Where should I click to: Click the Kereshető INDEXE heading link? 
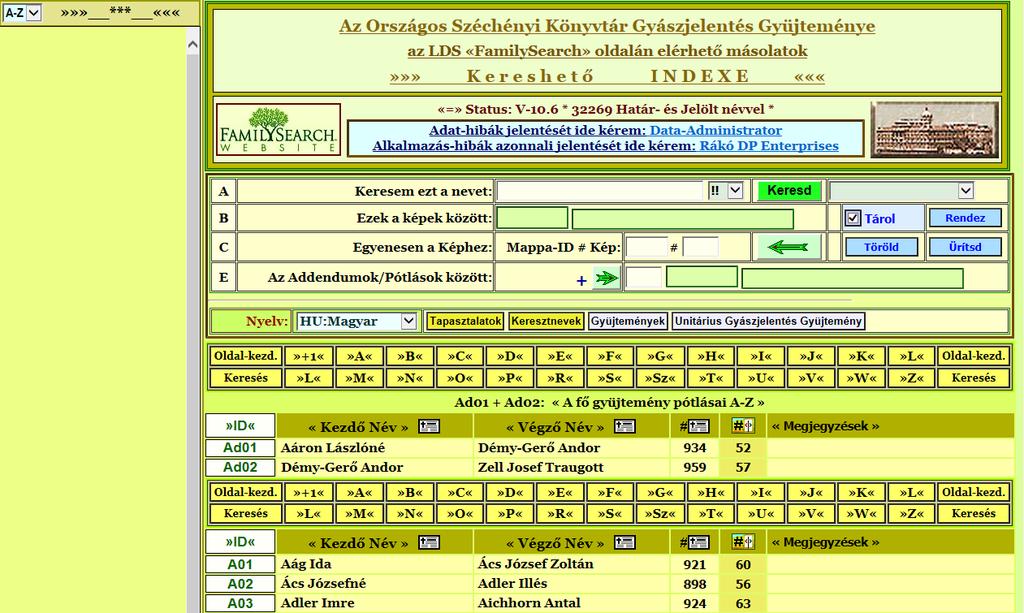(x=607, y=76)
